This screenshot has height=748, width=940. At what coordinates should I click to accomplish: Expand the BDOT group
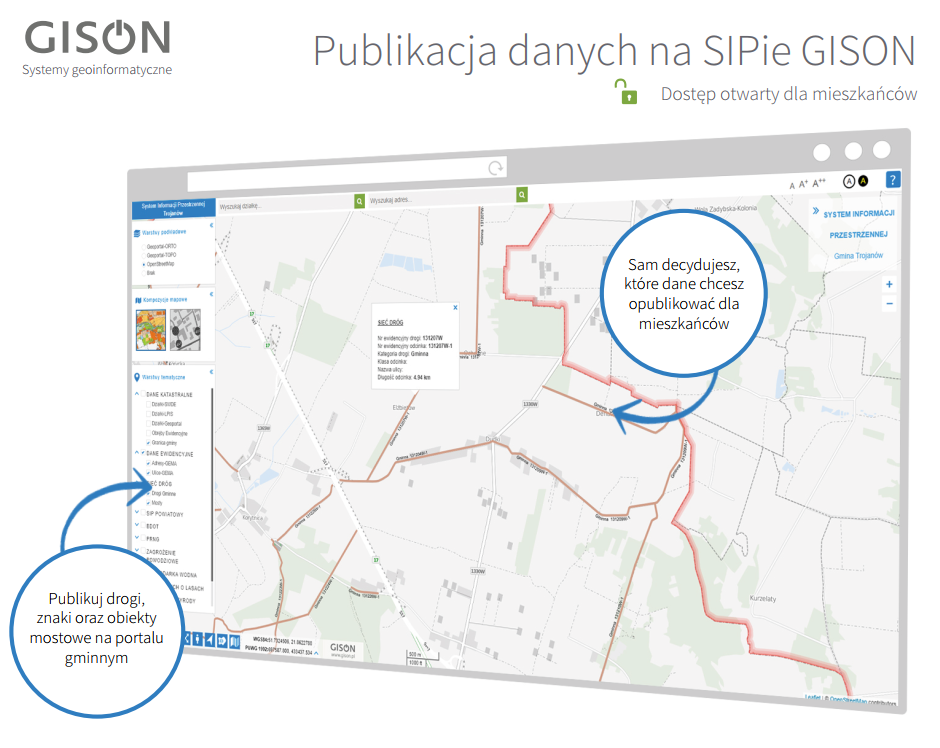[137, 525]
